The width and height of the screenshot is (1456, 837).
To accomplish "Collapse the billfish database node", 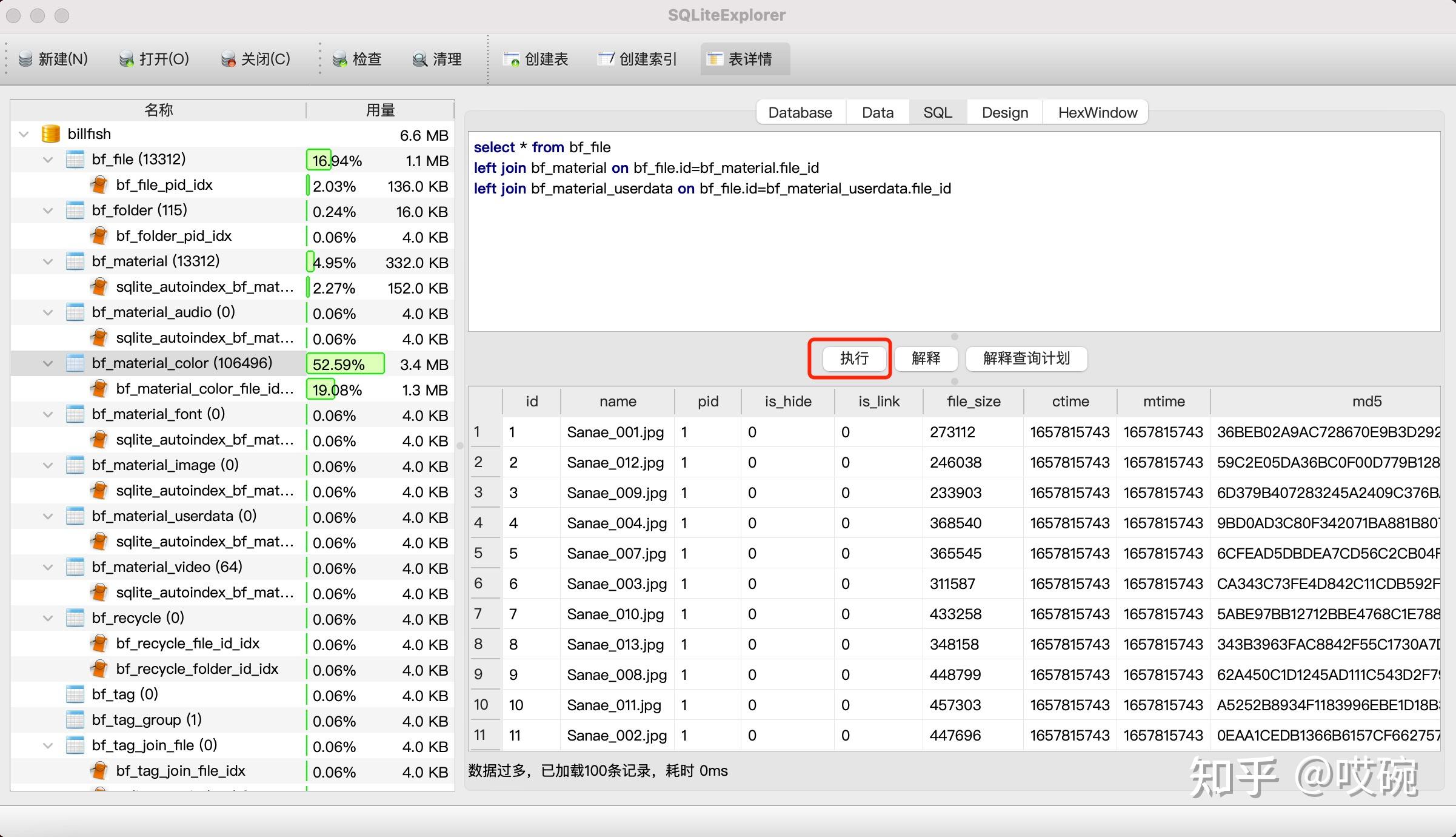I will coord(23,134).
